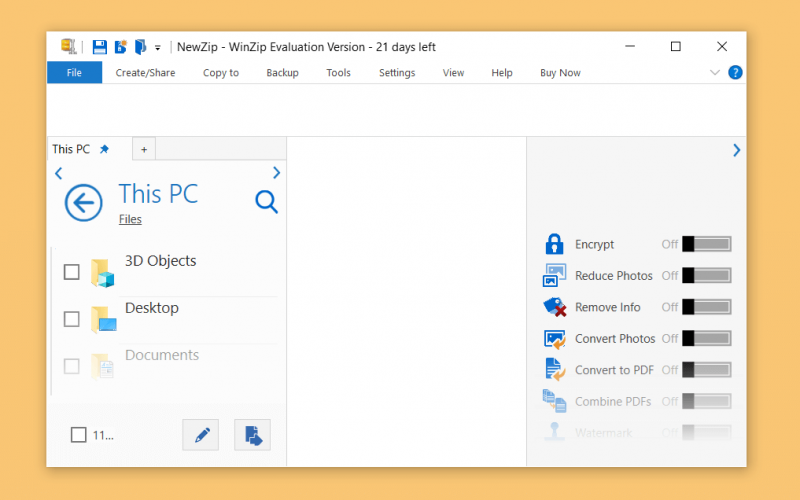The height and width of the screenshot is (500, 800).
Task: Open the Tools tab
Action: (x=338, y=72)
